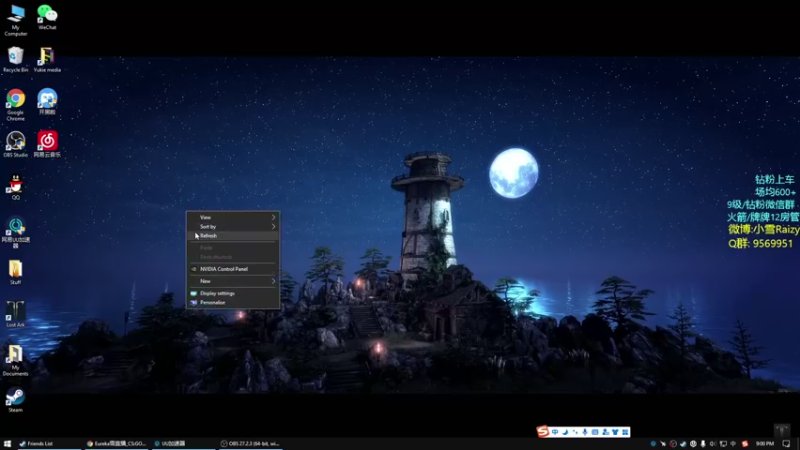Viewport: 800px width, 450px height.
Task: Expand the New submenu arrow
Action: pos(273,281)
